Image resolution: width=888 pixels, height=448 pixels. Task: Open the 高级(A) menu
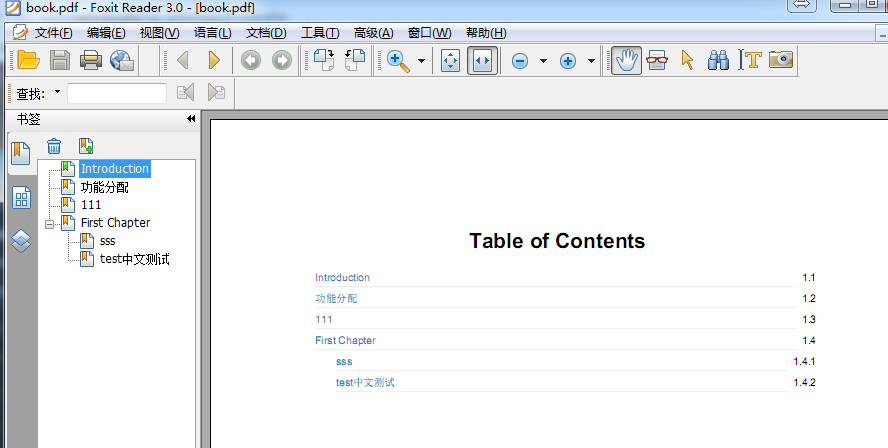coord(374,33)
